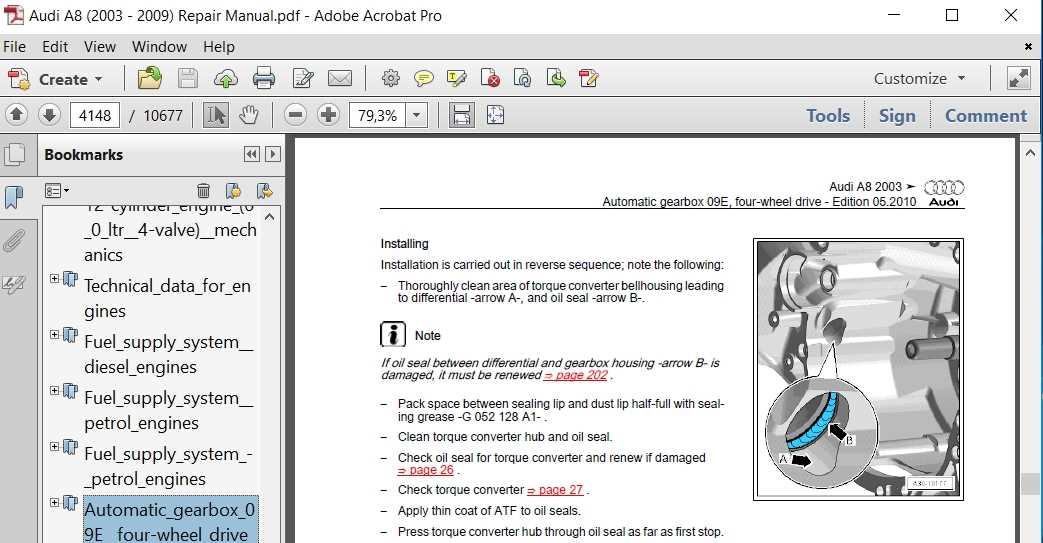
Task: Click the Extract pages icon
Action: (x=556, y=79)
